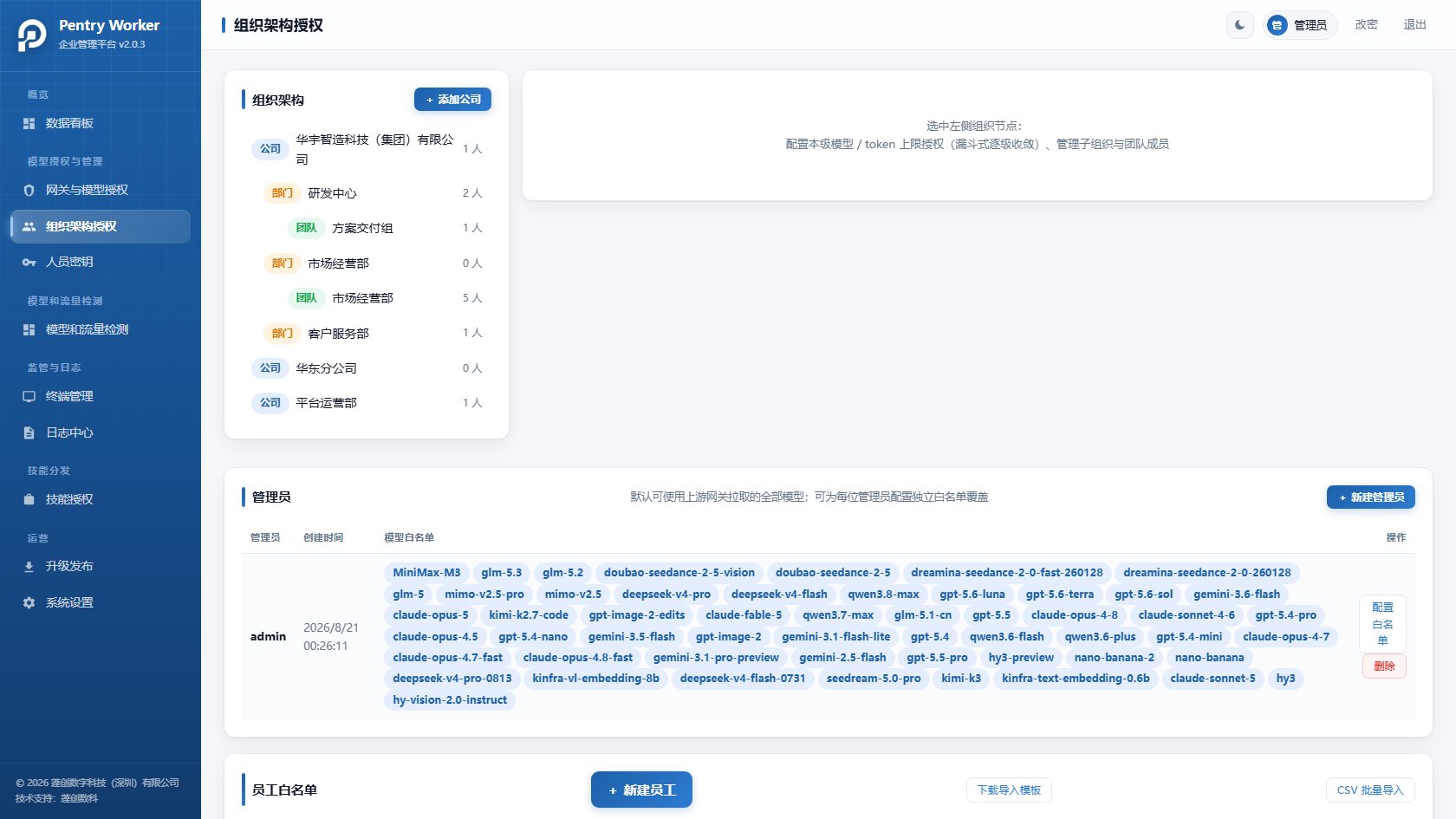Click the bag icon for 技能授权
1456x819 pixels.
[x=29, y=499]
